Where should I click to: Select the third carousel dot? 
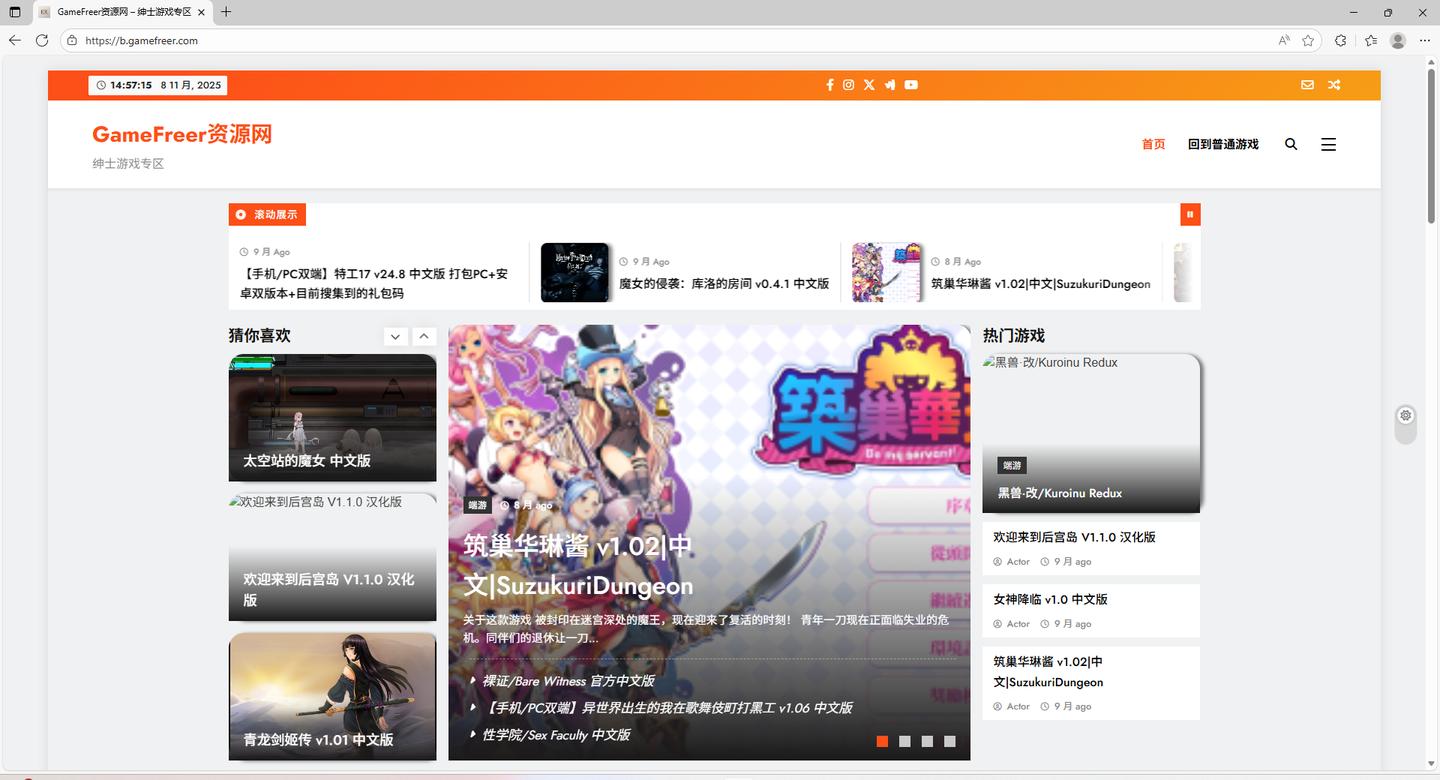(x=927, y=741)
